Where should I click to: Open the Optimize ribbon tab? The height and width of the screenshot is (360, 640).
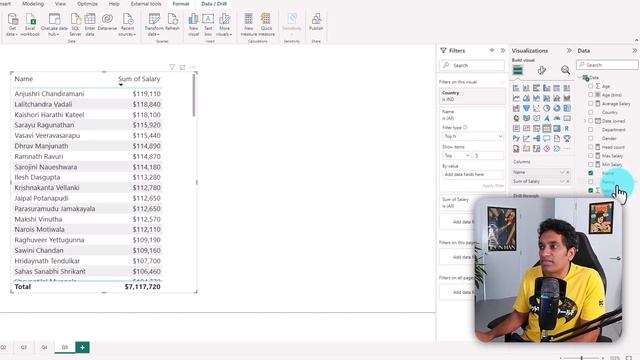pyautogui.click(x=87, y=4)
